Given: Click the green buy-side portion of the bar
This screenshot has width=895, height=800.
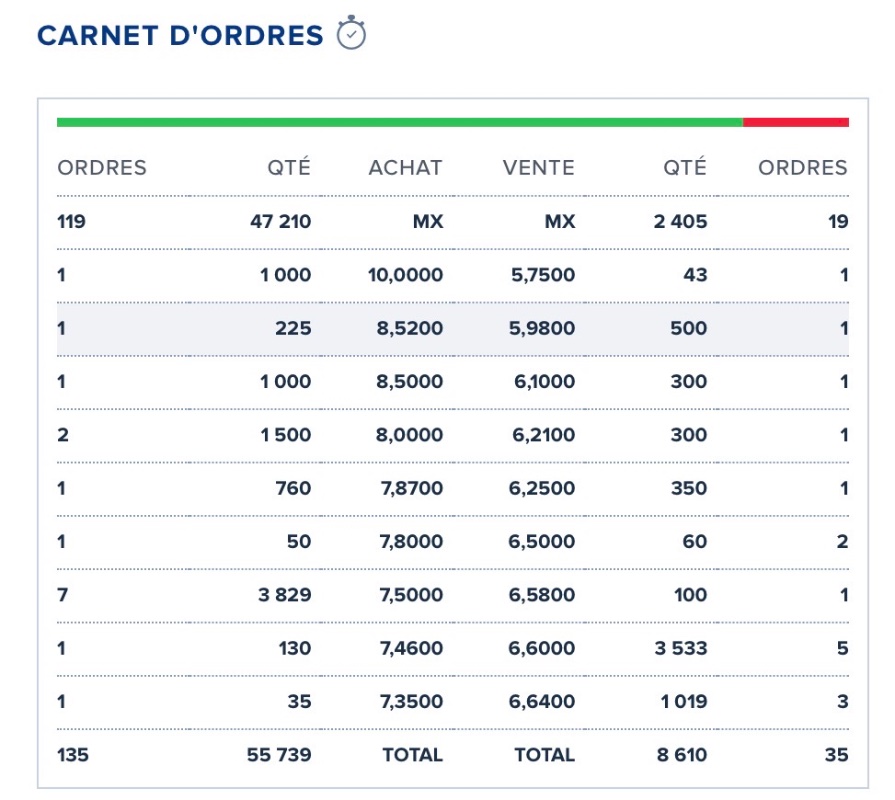Looking at the screenshot, I should [x=400, y=122].
